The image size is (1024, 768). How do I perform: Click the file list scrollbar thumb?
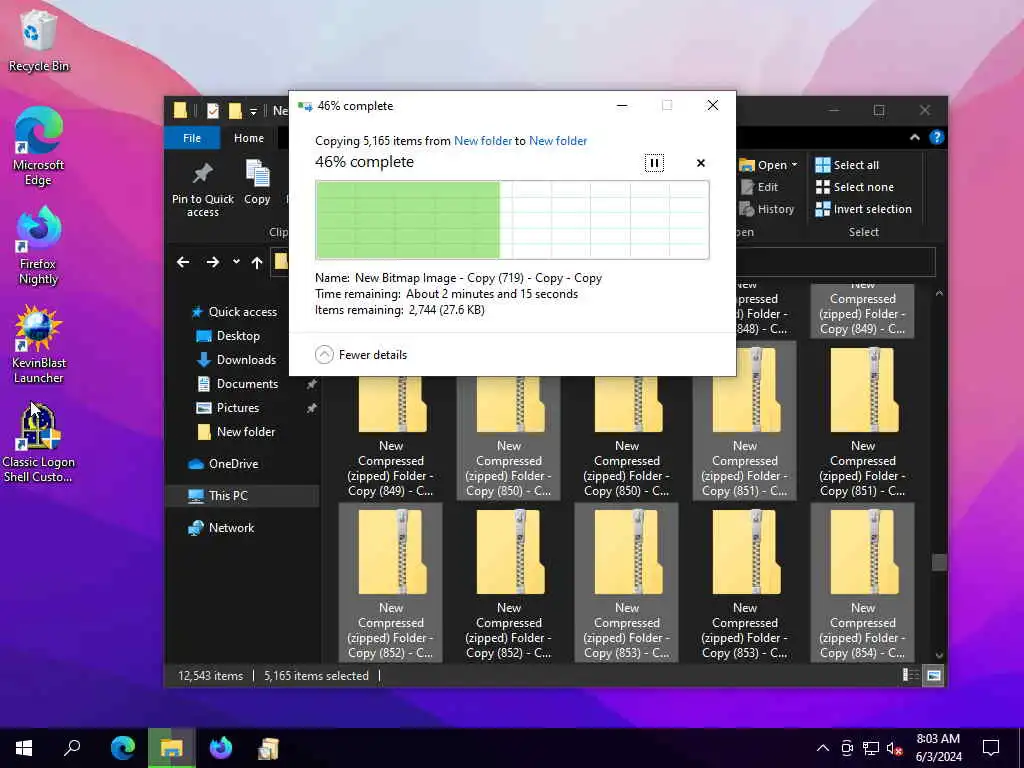point(939,562)
